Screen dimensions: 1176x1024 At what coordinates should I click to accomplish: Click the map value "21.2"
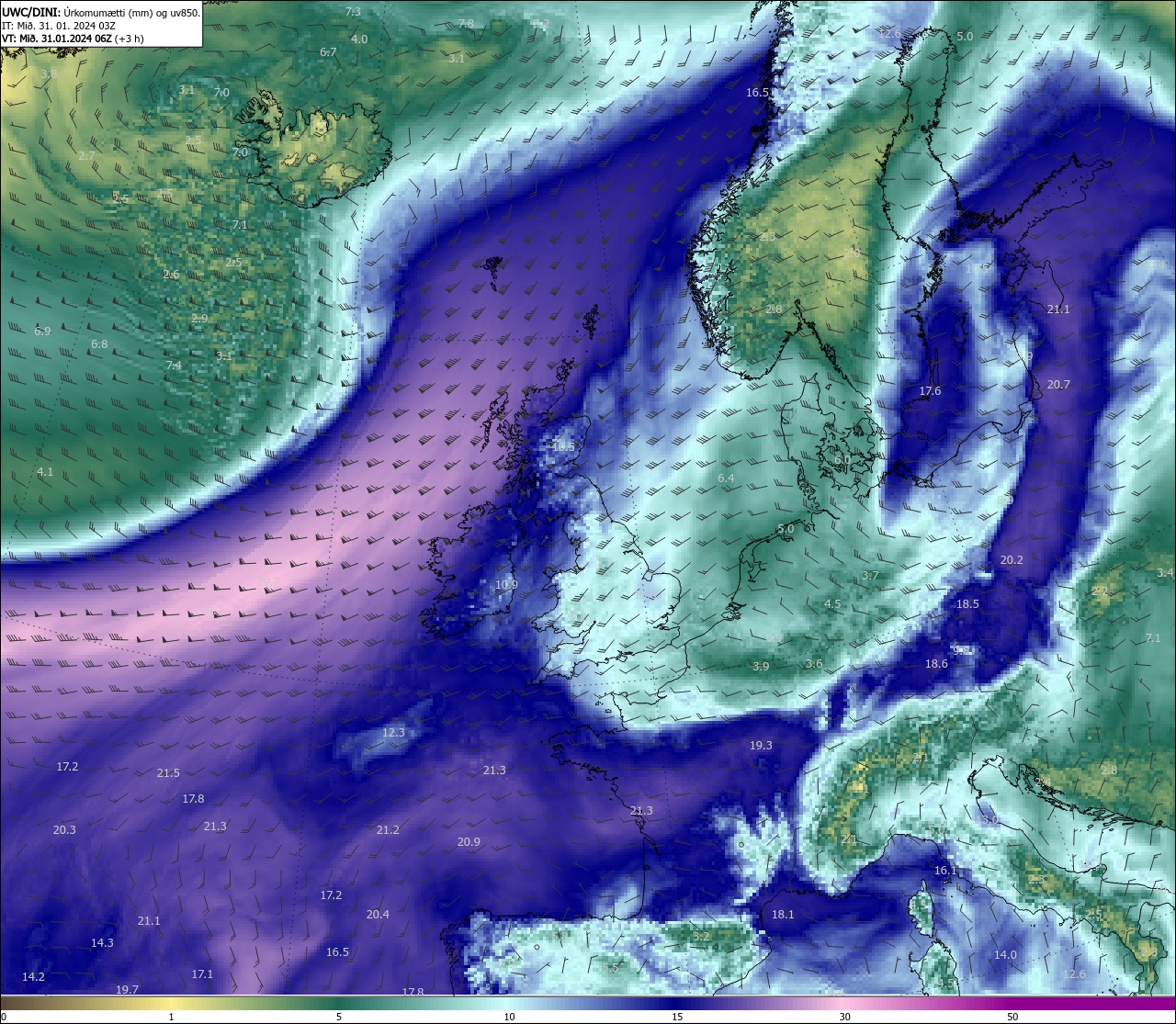(x=388, y=829)
